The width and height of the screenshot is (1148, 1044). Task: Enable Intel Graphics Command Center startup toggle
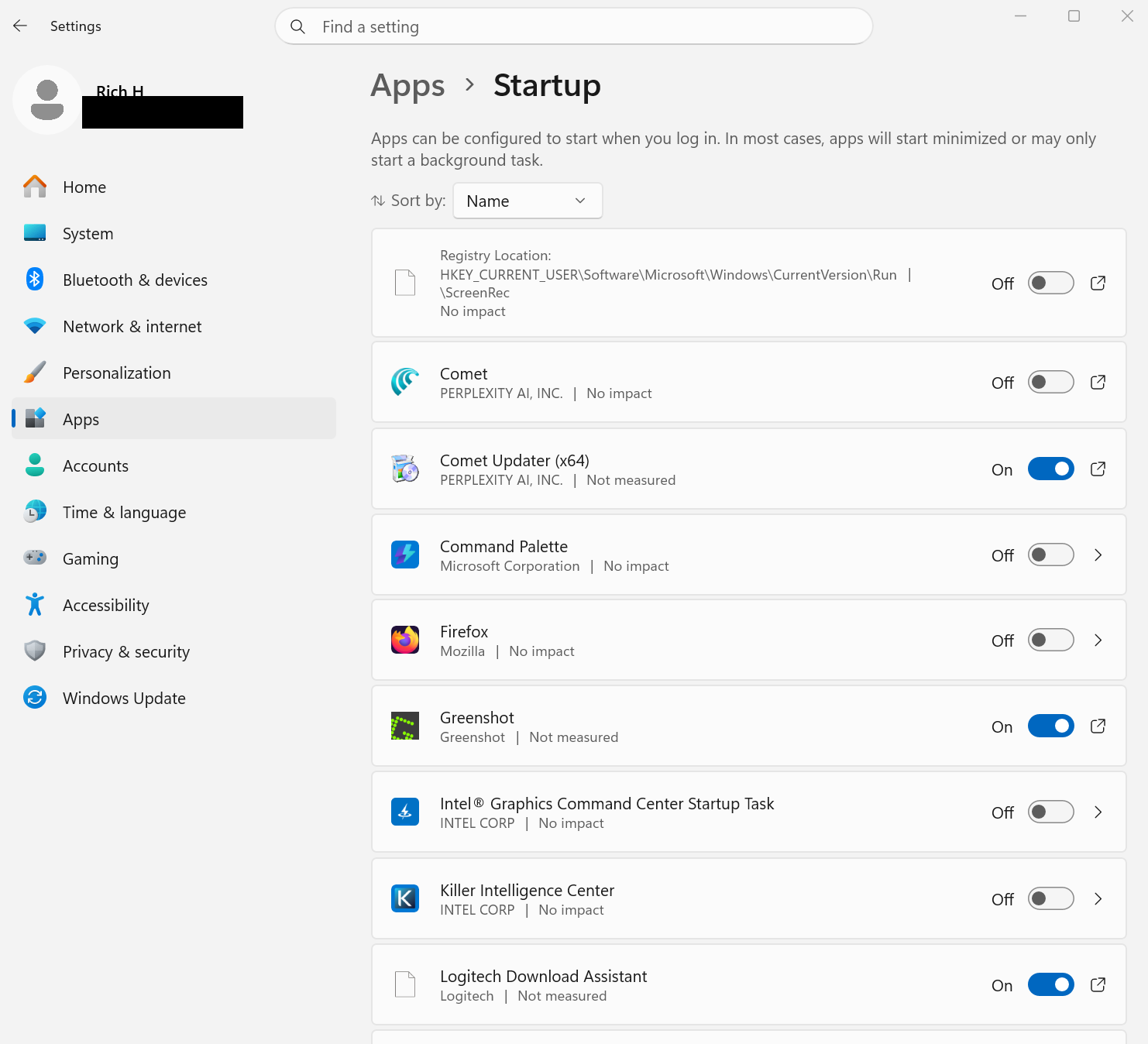pos(1051,812)
